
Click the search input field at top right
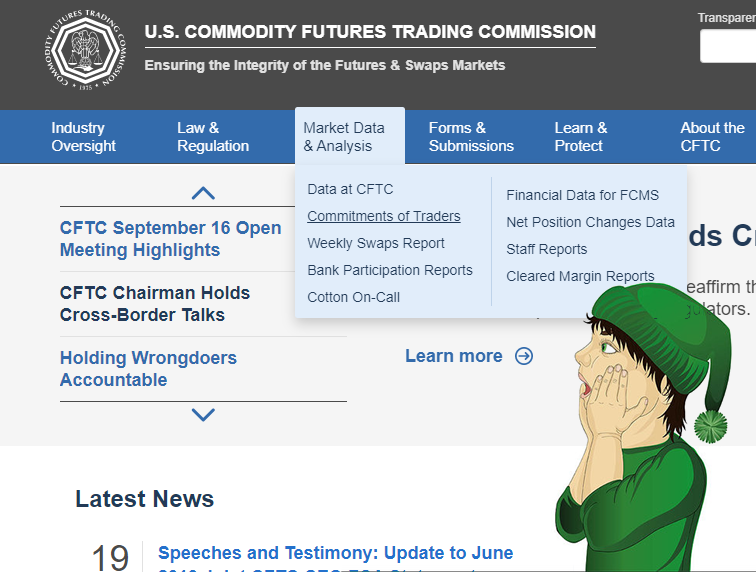pos(728,46)
